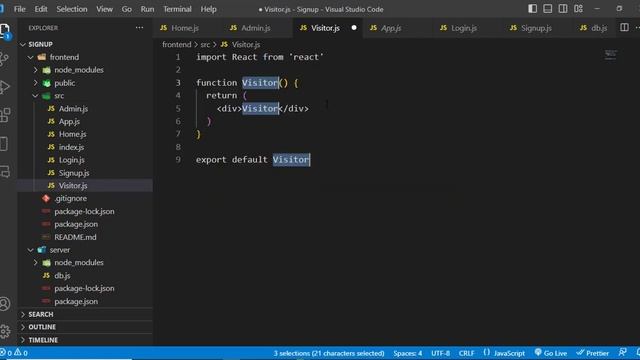Open index.js in the file tree

click(86, 147)
